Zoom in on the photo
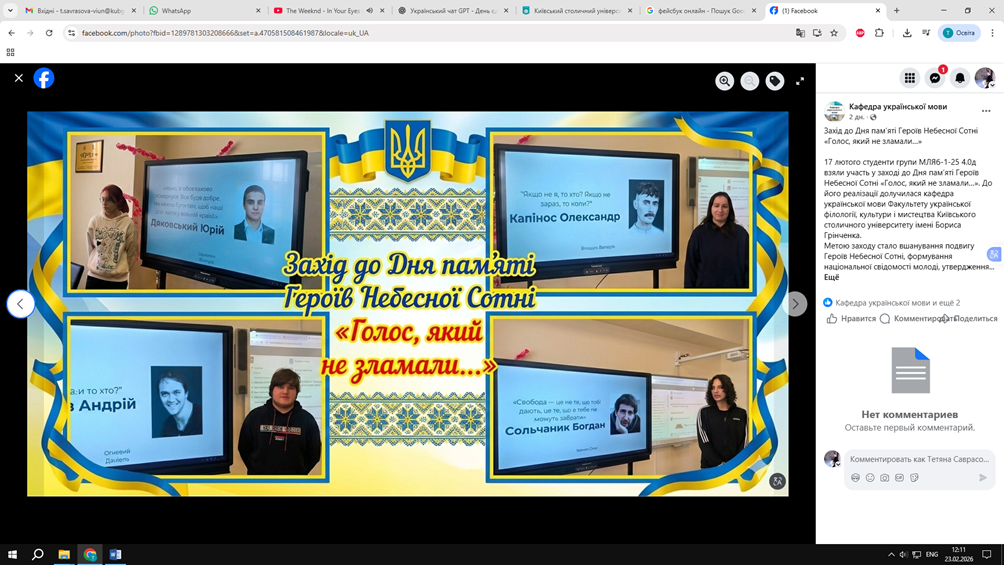This screenshot has height=565, width=1004. click(724, 81)
